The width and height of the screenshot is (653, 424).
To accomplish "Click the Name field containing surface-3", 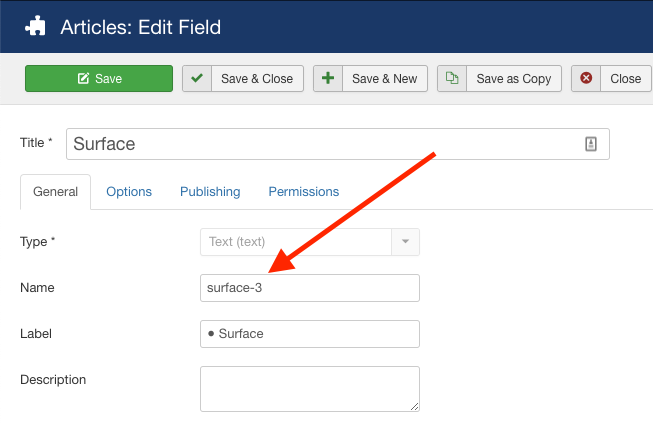I will coord(309,288).
